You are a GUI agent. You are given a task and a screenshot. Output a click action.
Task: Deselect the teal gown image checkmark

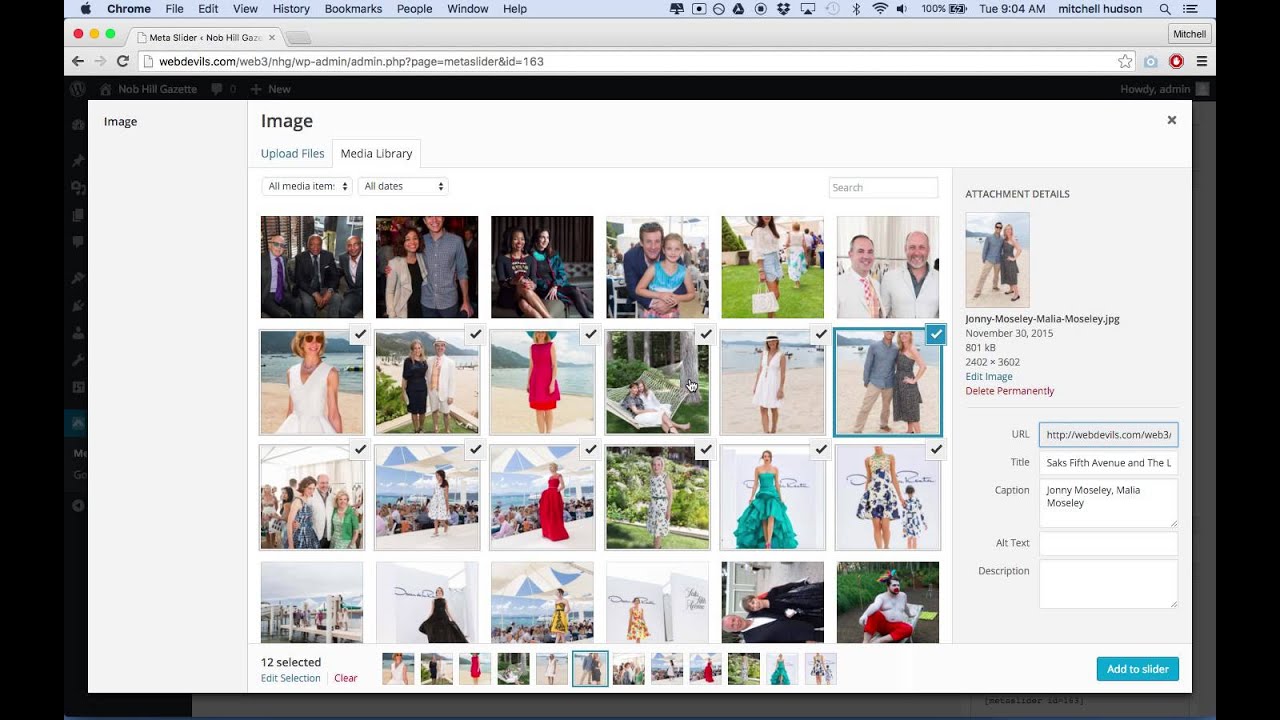pos(821,450)
